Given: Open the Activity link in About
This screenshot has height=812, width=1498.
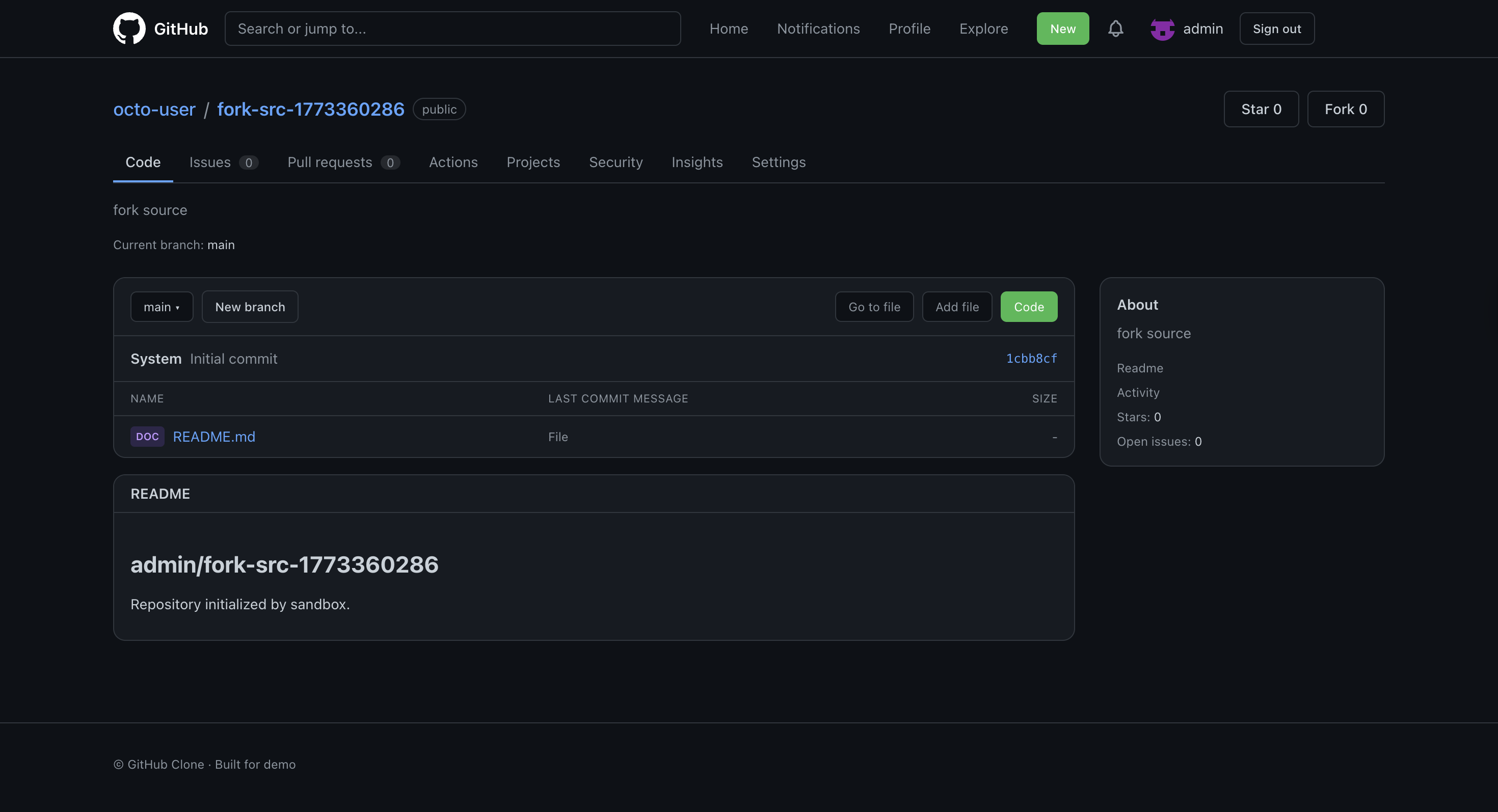Looking at the screenshot, I should 1138,392.
